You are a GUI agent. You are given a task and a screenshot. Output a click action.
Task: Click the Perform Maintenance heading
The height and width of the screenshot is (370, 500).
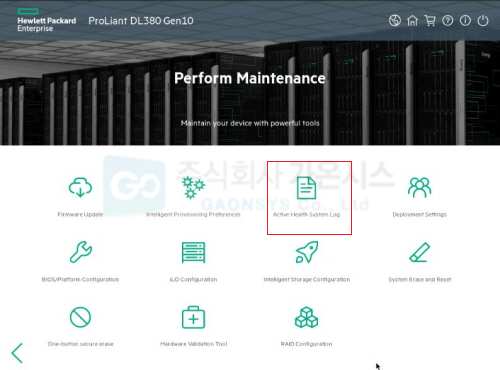click(250, 78)
